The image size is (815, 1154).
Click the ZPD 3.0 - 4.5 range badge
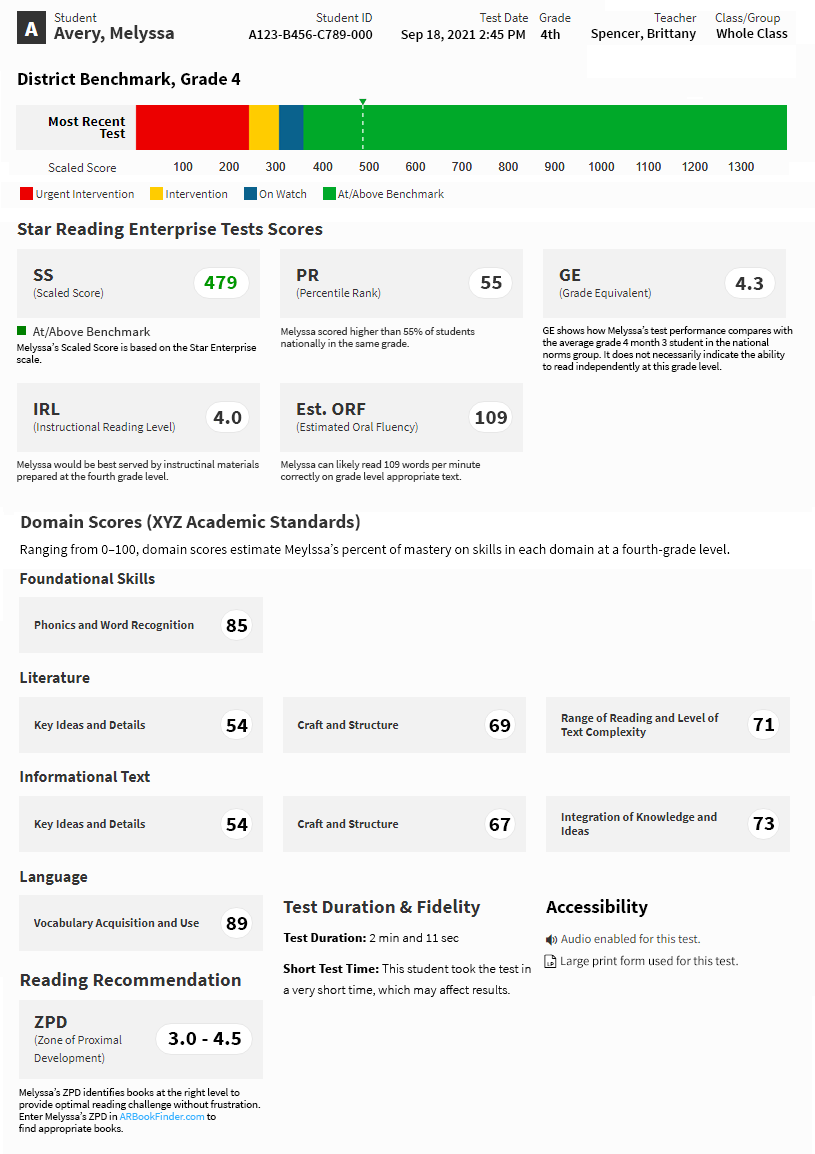click(205, 1039)
